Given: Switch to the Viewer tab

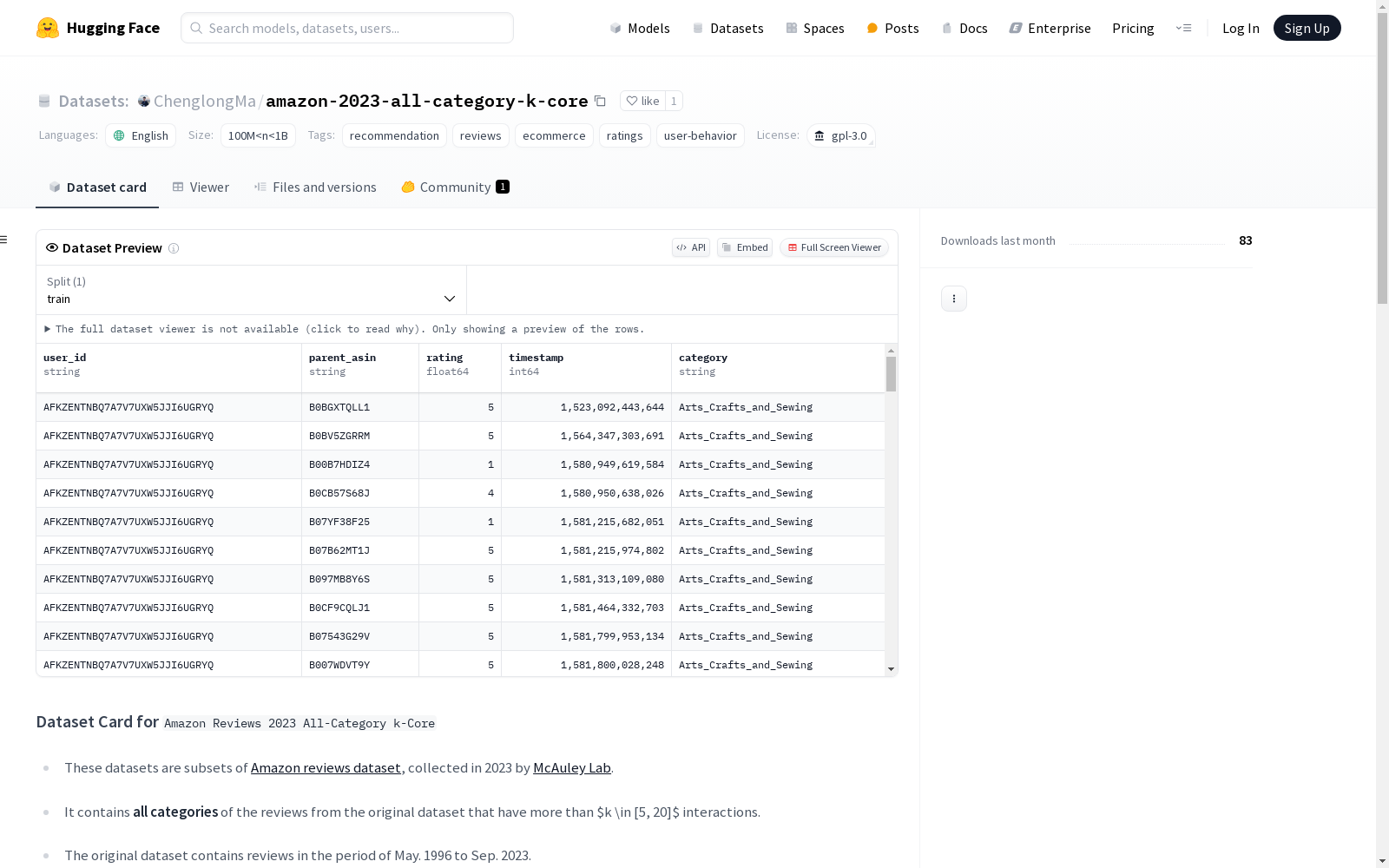Looking at the screenshot, I should tap(201, 187).
